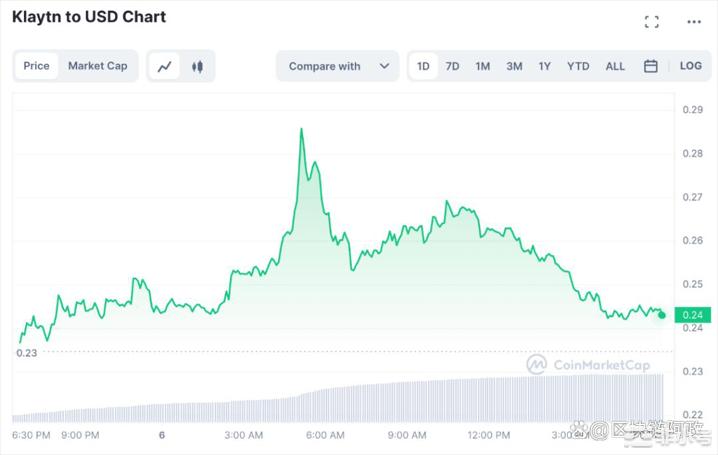Open the Compare with dropdown
This screenshot has height=455, width=718.
tap(325, 67)
